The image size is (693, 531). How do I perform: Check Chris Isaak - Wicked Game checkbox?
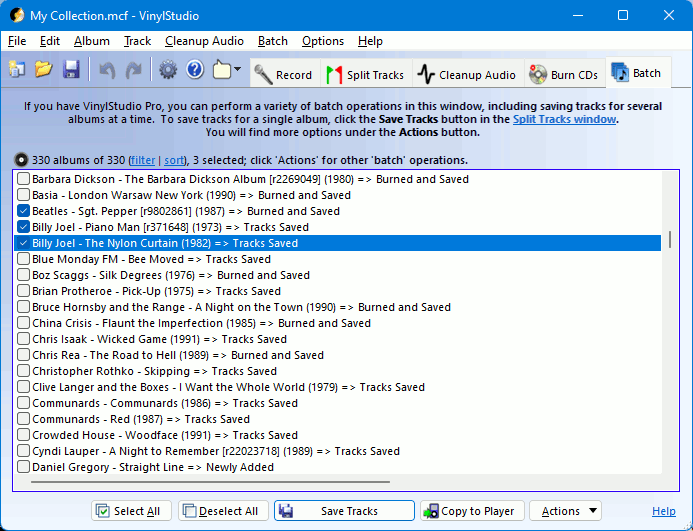coord(23,339)
